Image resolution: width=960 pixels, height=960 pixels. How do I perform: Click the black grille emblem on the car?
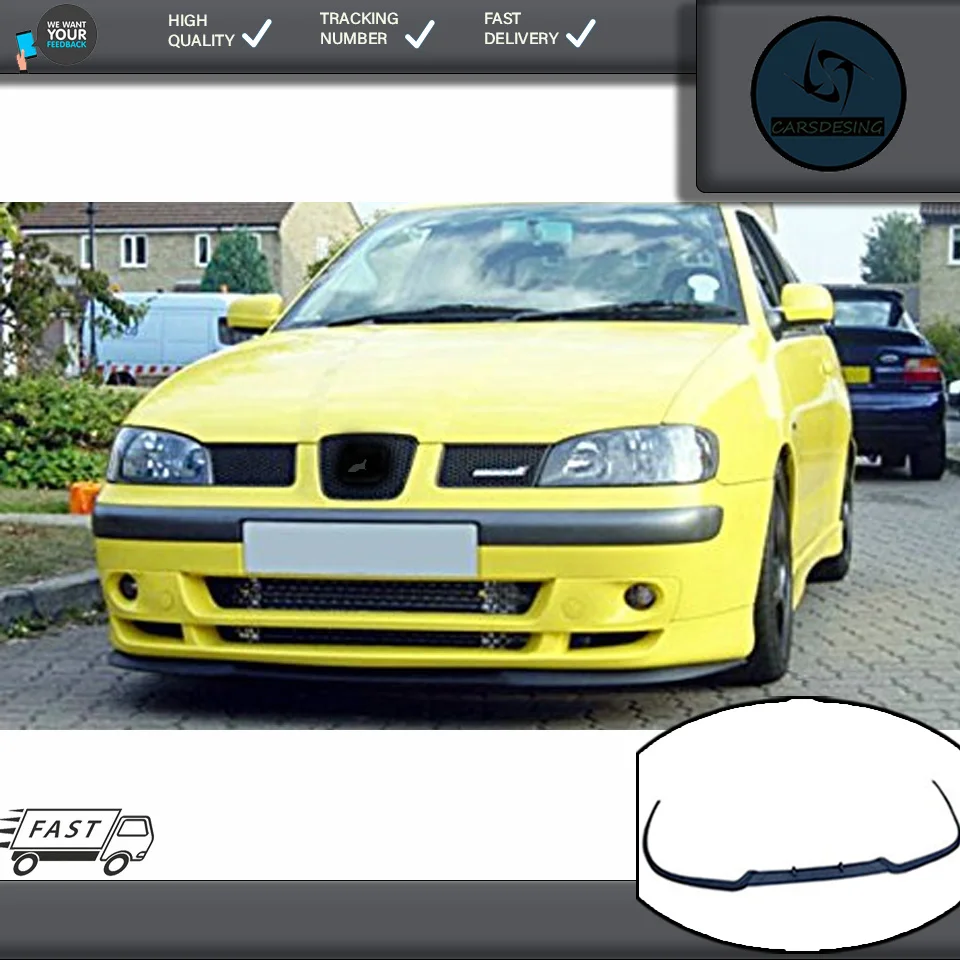point(367,467)
